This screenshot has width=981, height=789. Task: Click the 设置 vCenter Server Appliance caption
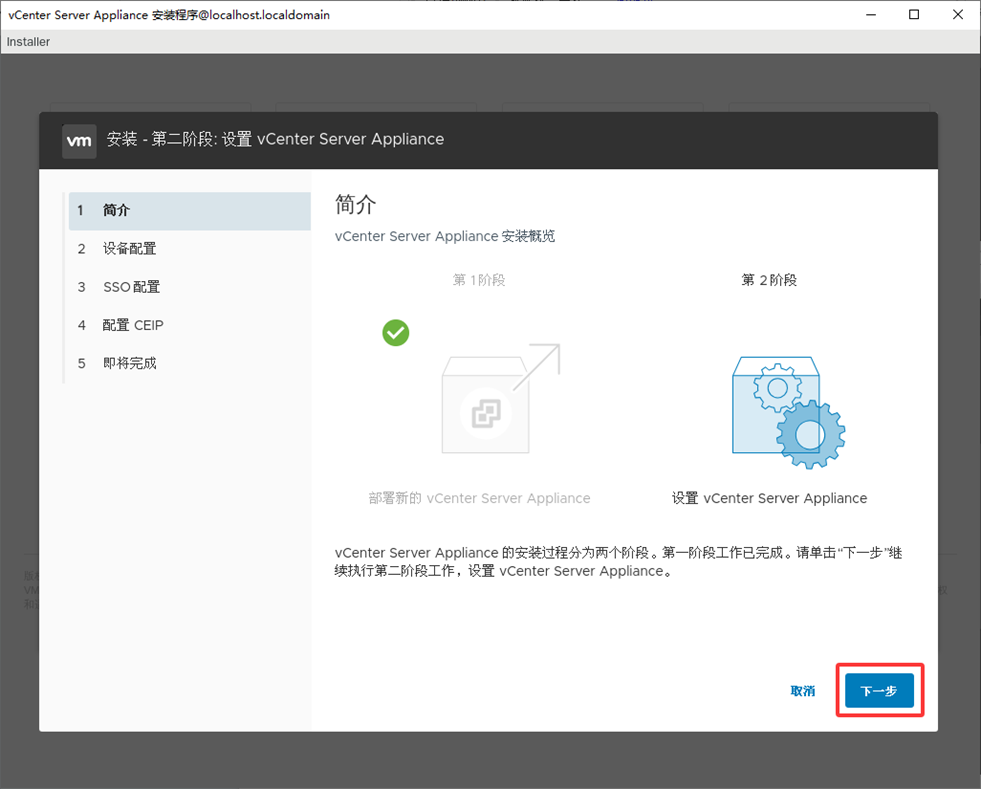(769, 498)
